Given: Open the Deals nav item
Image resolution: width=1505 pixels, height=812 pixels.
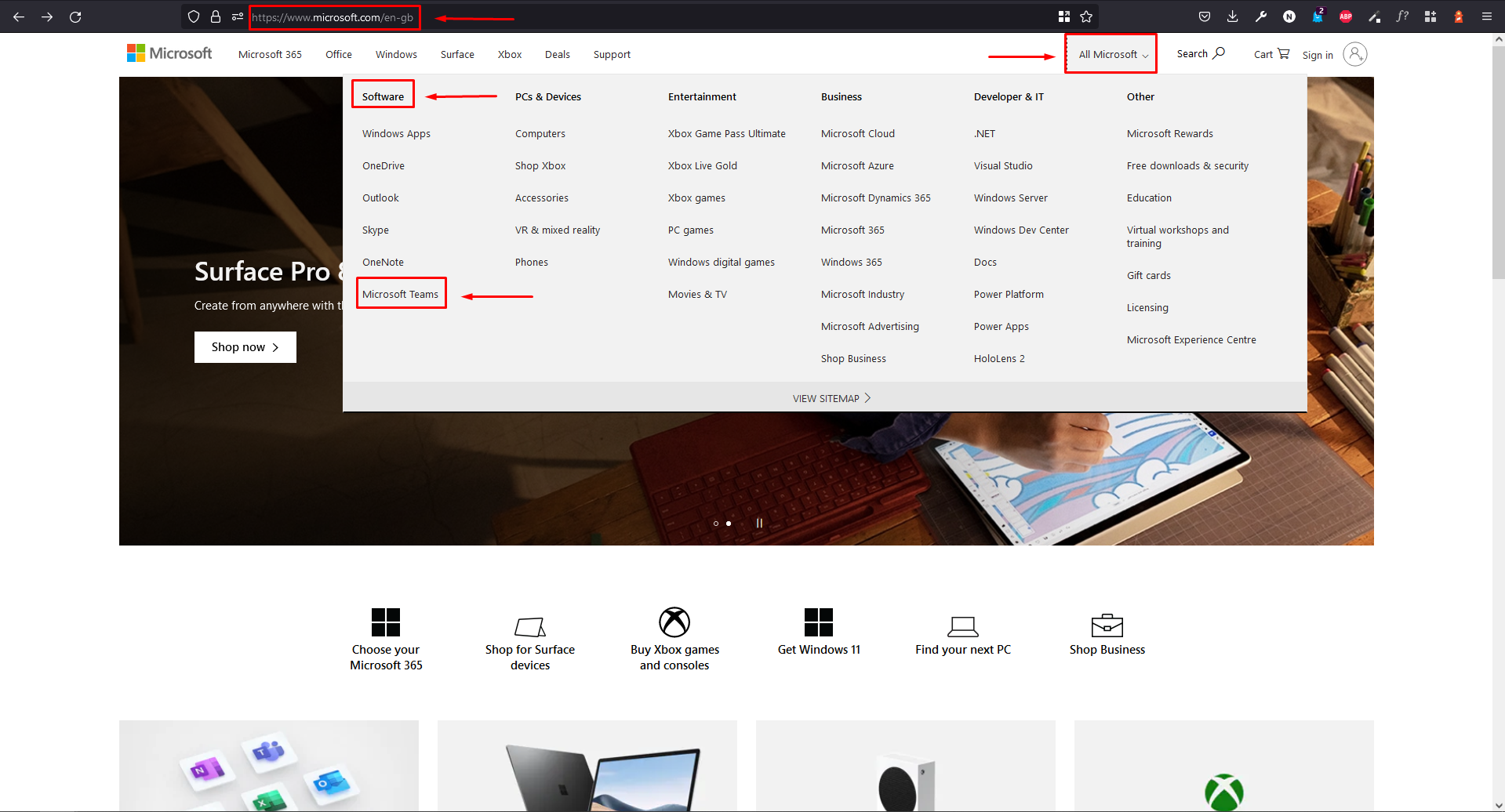Looking at the screenshot, I should 558,54.
